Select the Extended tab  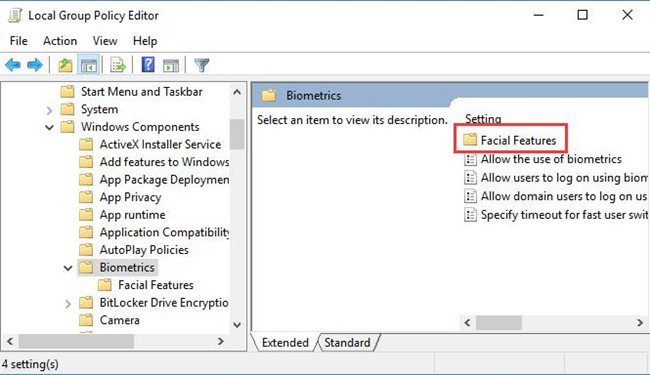[x=285, y=343]
